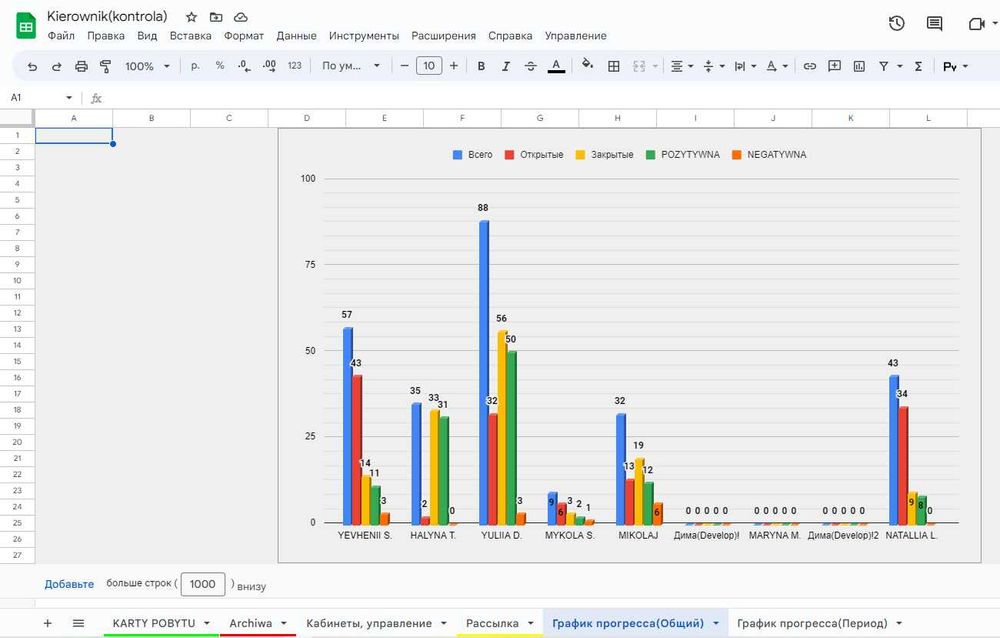Move document using folder icon
The width and height of the screenshot is (1000, 638).
216,17
